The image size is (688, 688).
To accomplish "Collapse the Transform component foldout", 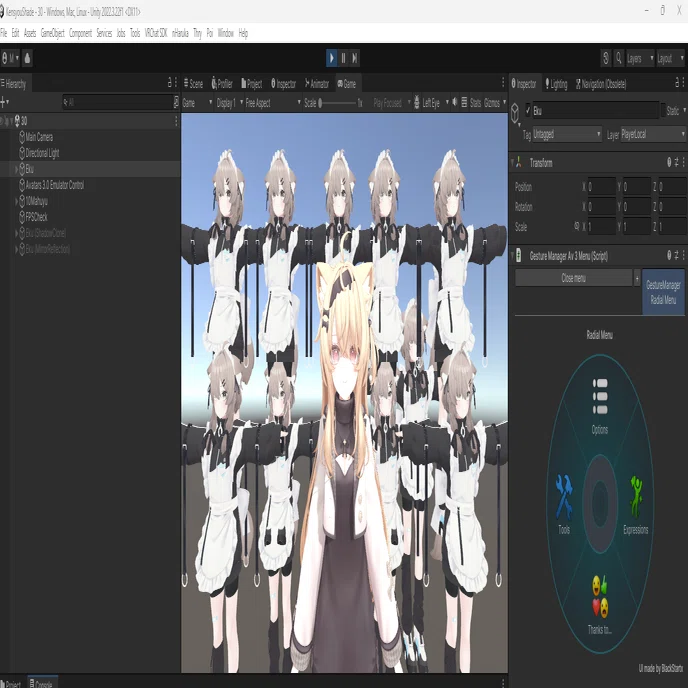I will coord(512,163).
